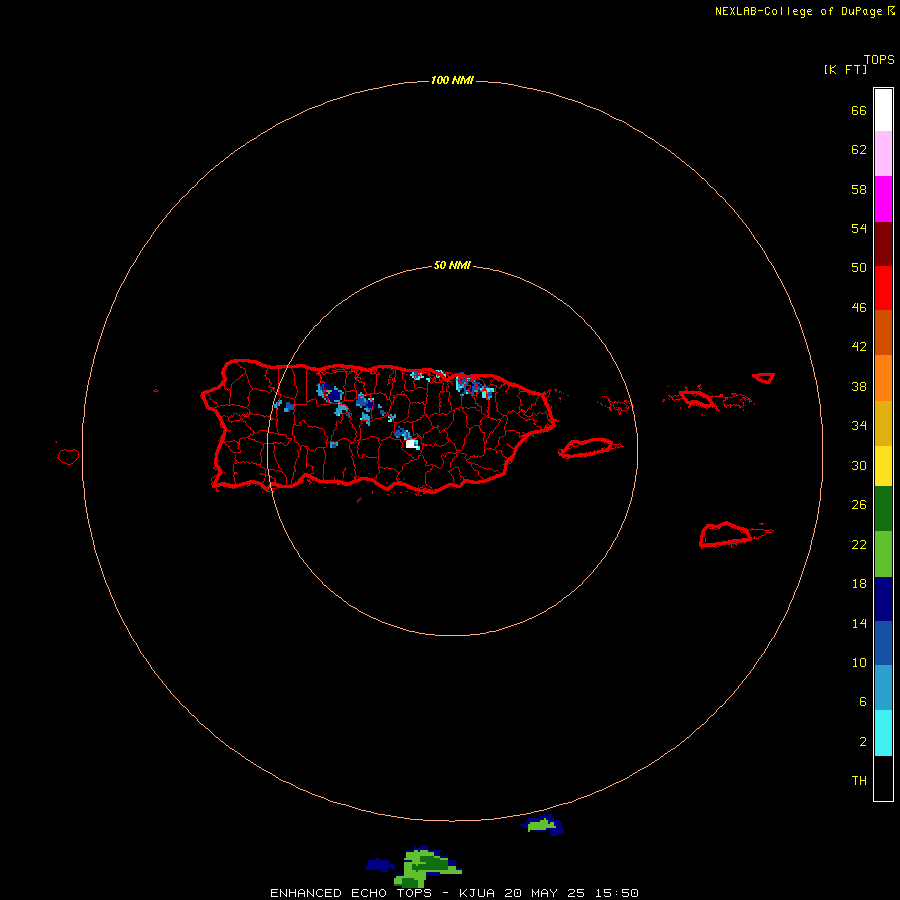Click the "26" legend value

click(x=859, y=505)
